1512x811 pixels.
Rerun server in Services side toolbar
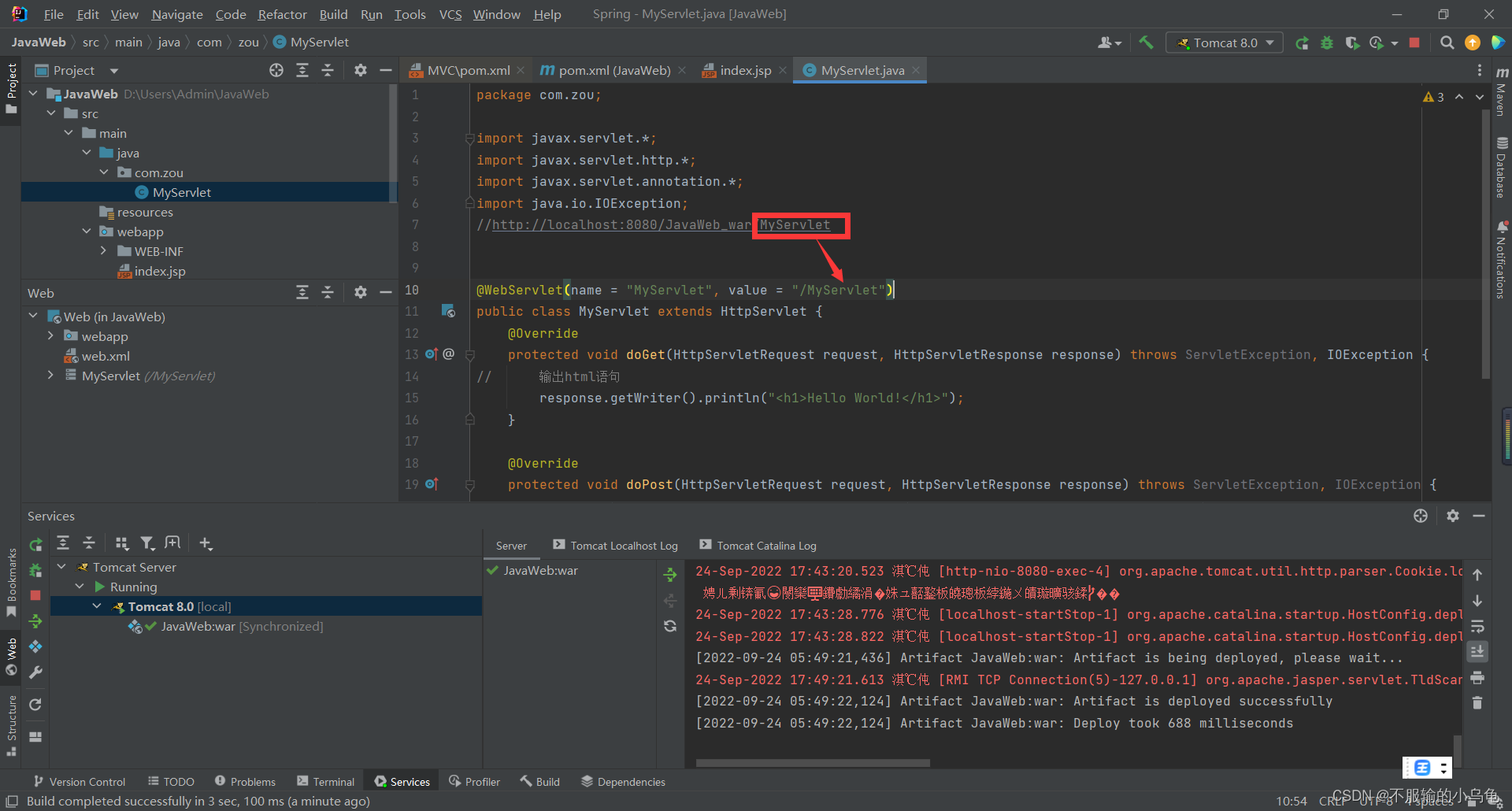(35, 545)
